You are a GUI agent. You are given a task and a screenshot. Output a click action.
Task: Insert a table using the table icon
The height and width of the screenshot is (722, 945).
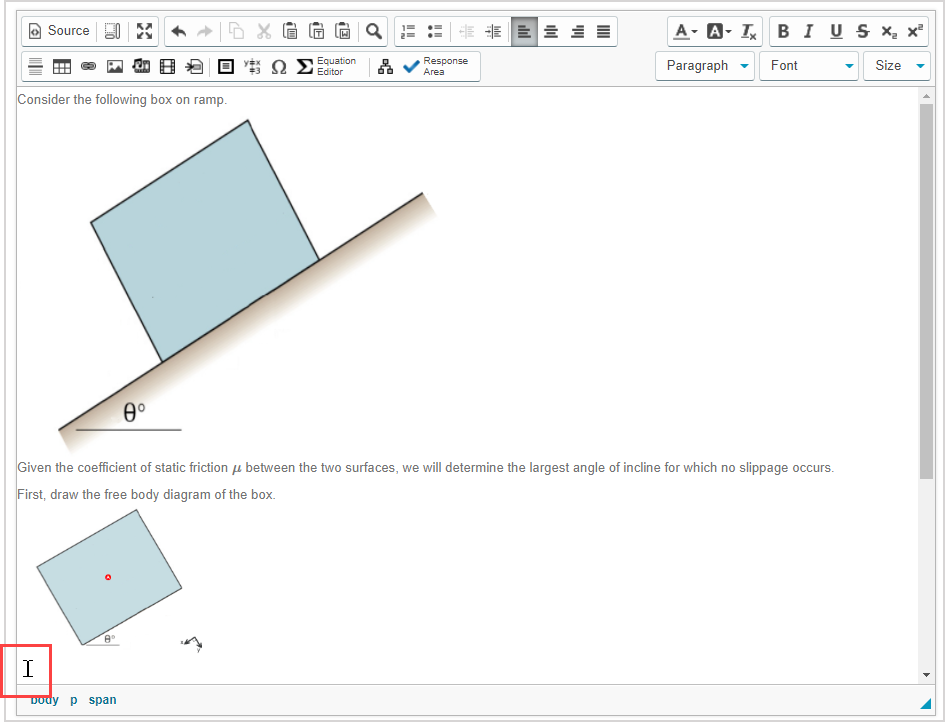62,66
